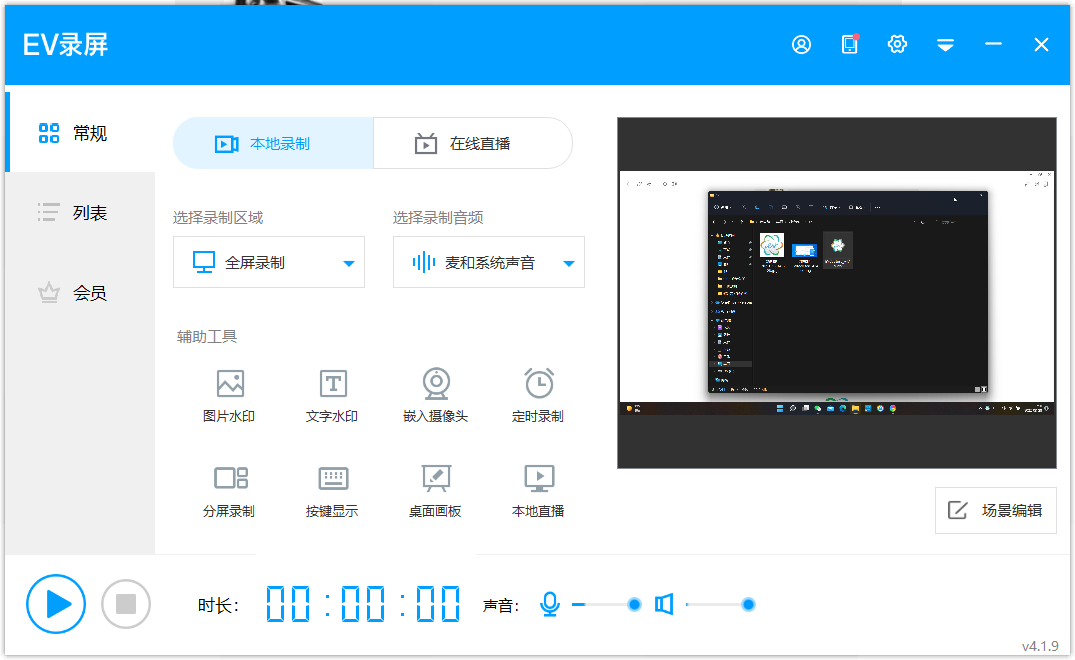Click the 00:00:00 duration timer
This screenshot has width=1075, height=660.
pos(363,604)
